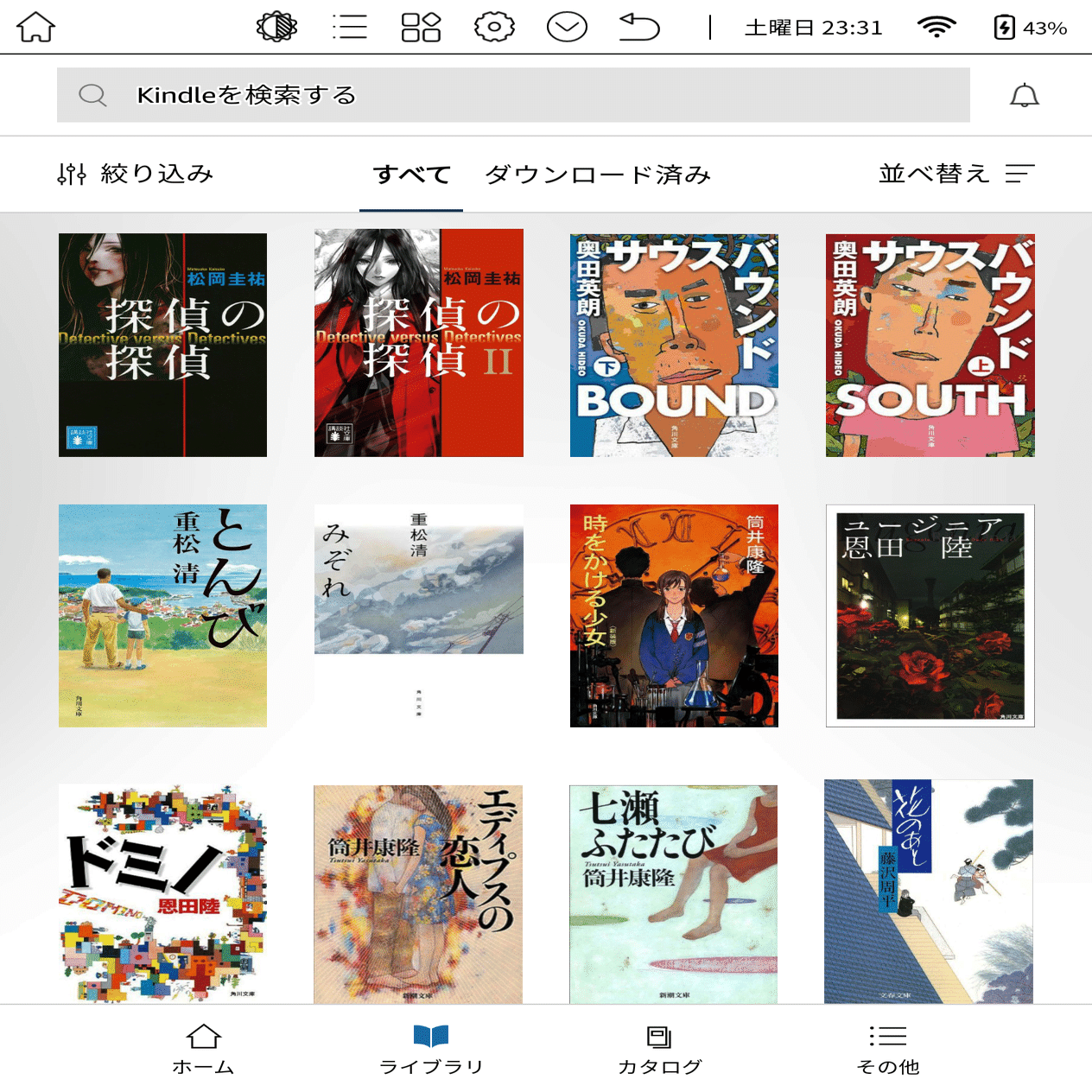1092x1092 pixels.
Task: Open 絞り込み filter options
Action: [x=136, y=174]
